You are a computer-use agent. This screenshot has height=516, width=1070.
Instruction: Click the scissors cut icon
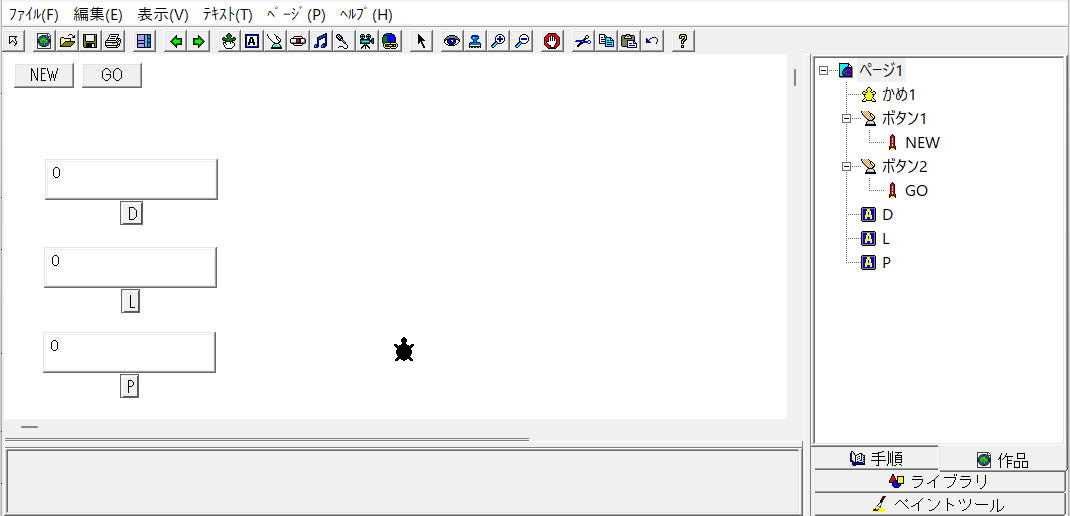coord(582,42)
